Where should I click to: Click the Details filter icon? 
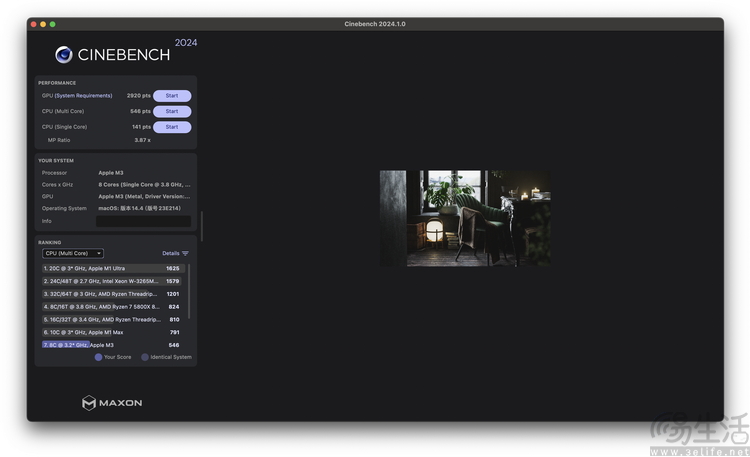[185, 254]
